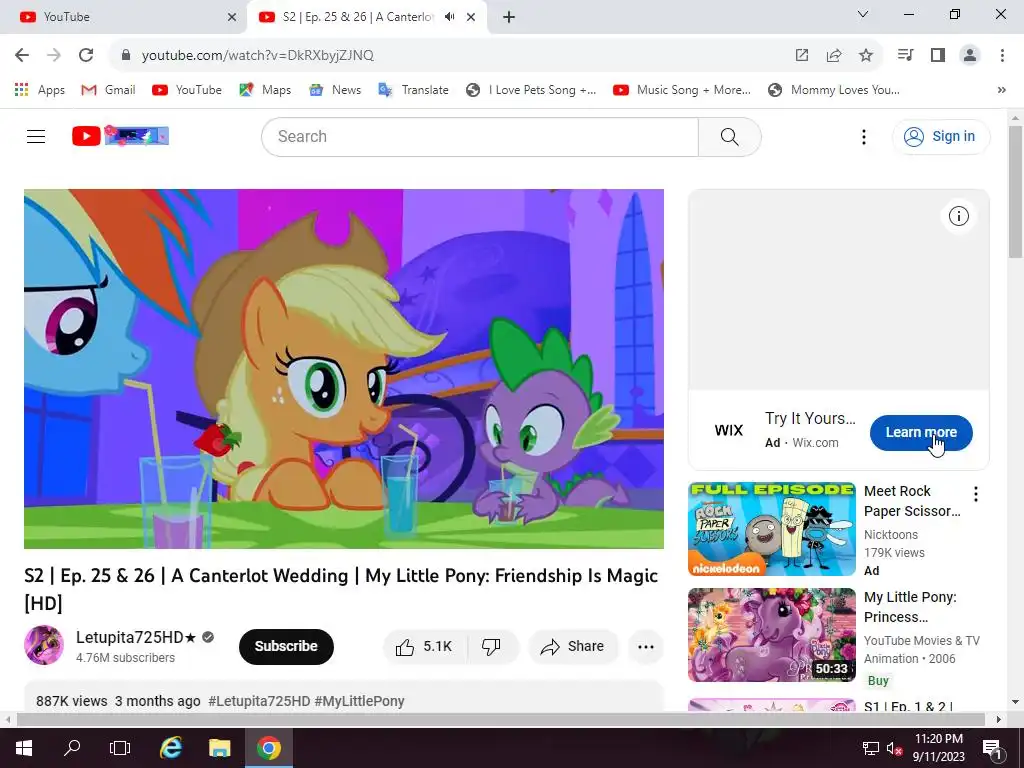1024x768 pixels.
Task: Open a new tab
Action: 509,17
